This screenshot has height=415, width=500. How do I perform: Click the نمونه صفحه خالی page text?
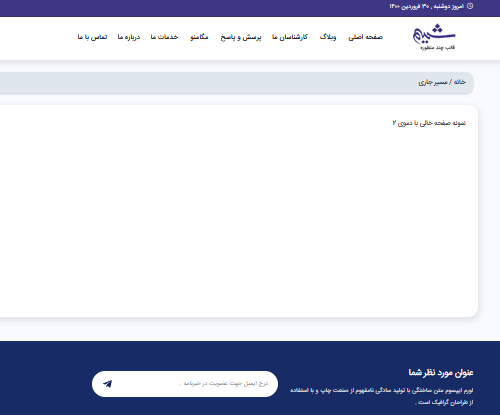[429, 123]
